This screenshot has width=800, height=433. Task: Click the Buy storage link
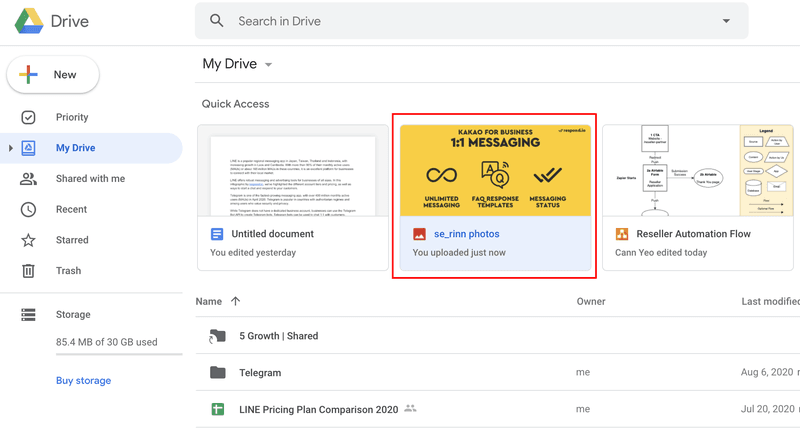pyautogui.click(x=84, y=380)
